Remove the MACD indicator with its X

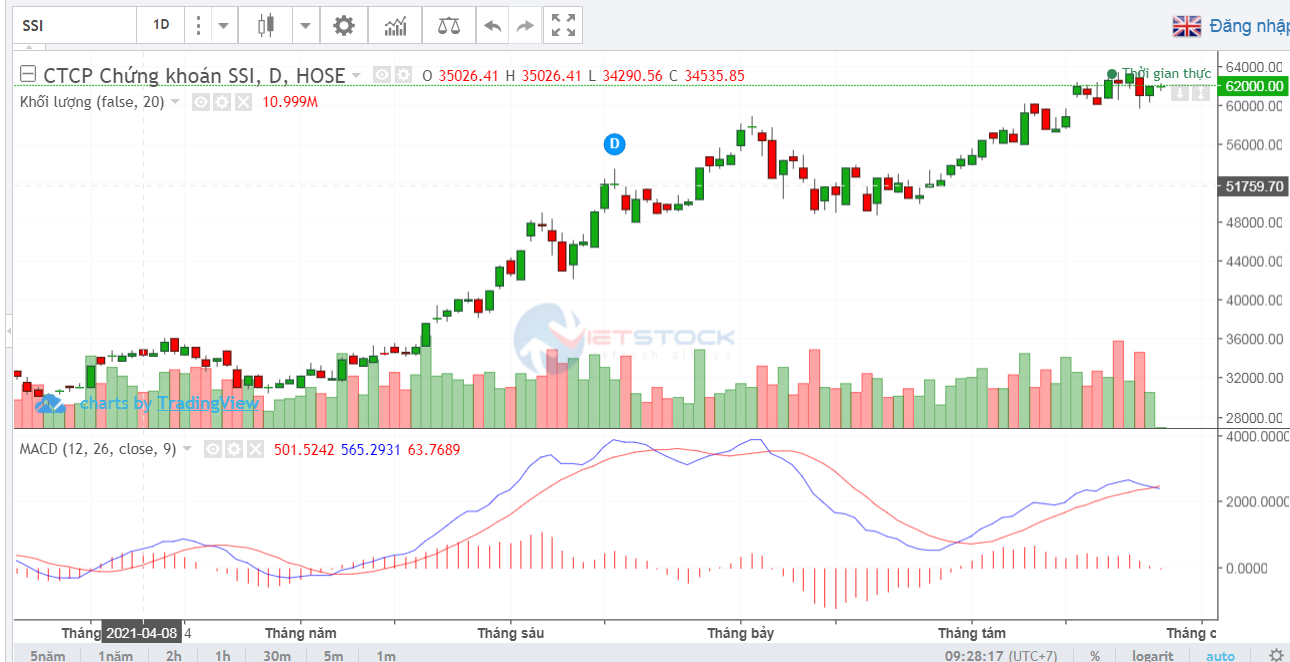255,450
